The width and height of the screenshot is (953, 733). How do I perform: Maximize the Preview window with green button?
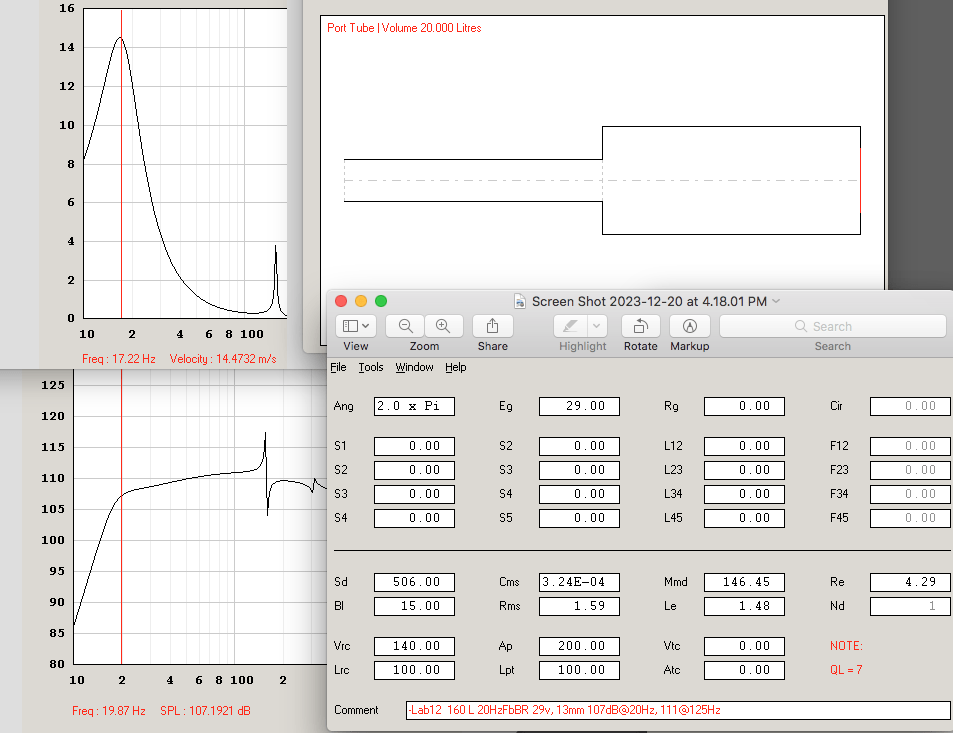pyautogui.click(x=381, y=301)
